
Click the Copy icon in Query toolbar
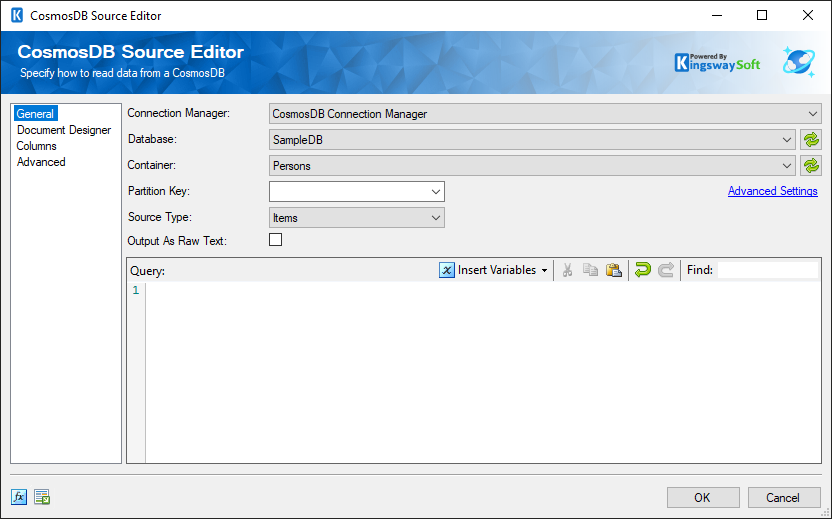[591, 270]
